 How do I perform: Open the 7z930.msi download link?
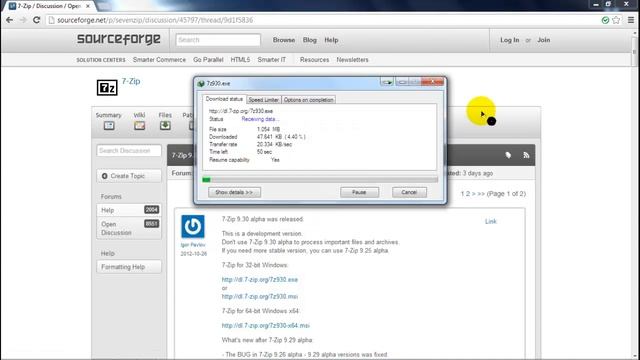(x=260, y=296)
